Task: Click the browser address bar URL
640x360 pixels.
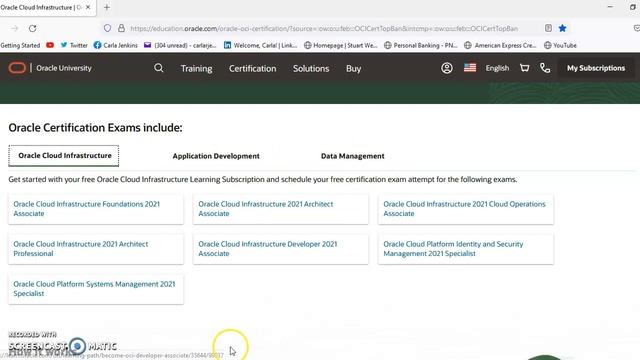Action: tap(324, 28)
